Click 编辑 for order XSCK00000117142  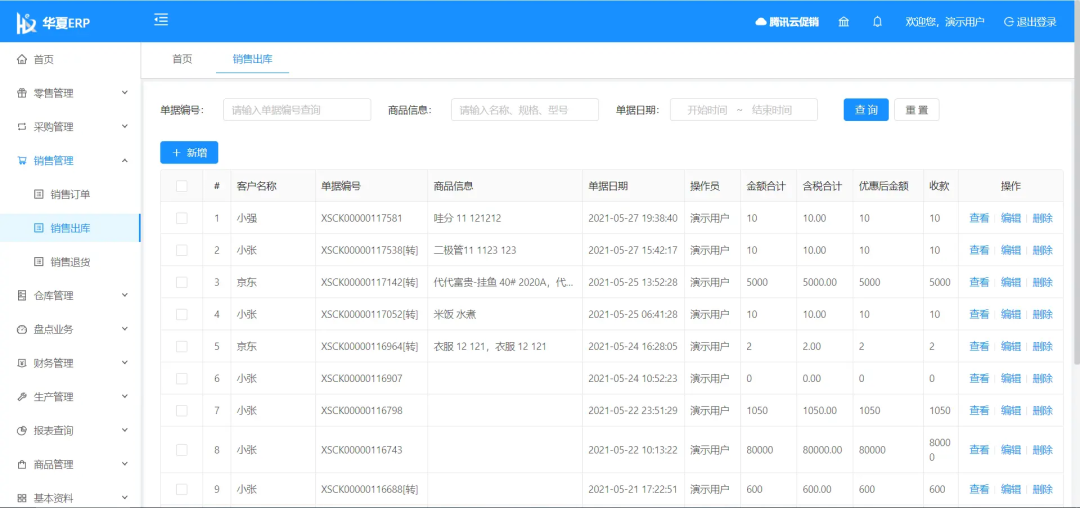point(1010,282)
